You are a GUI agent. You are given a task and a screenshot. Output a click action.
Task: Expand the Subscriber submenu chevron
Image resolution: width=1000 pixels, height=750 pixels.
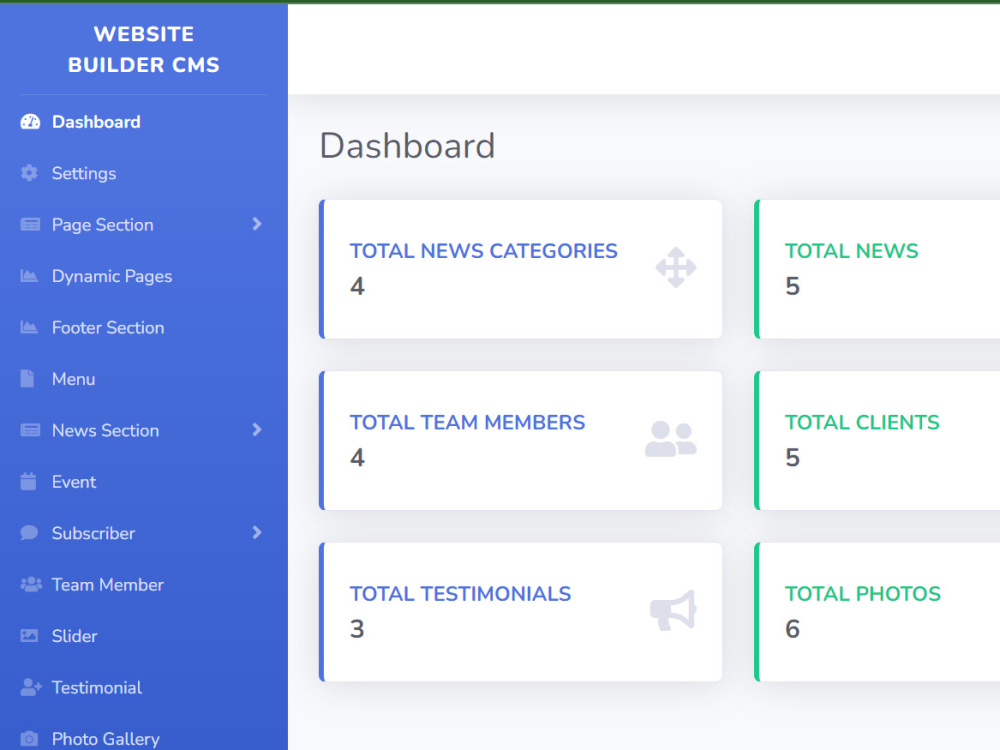tap(257, 533)
